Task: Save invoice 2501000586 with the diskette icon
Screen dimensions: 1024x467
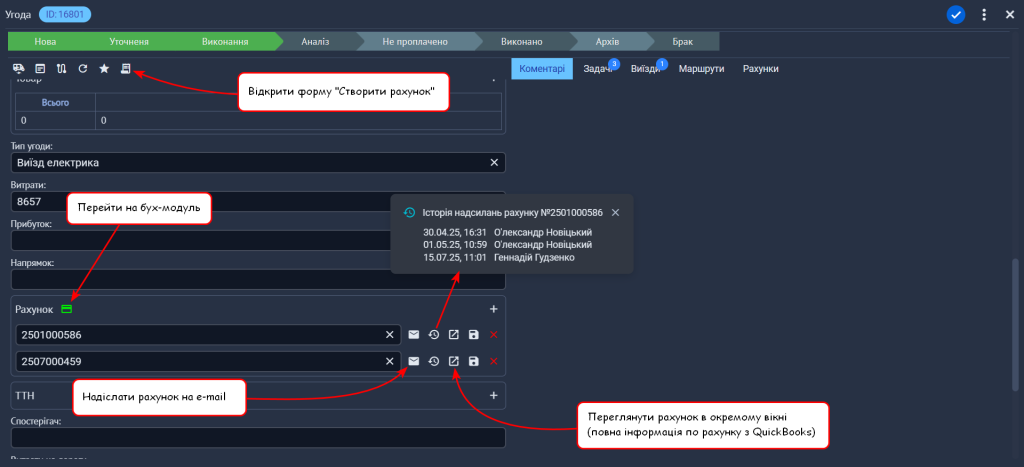Action: (474, 334)
